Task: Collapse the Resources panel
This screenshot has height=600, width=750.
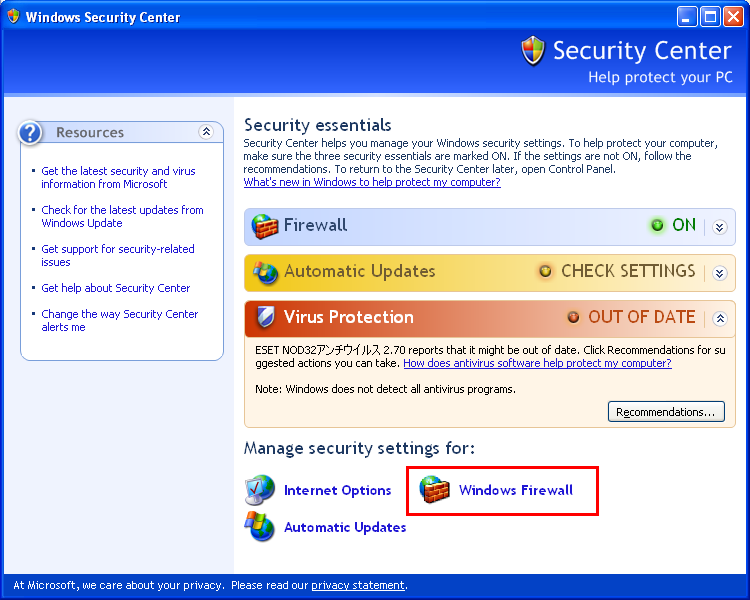Action: click(x=206, y=132)
